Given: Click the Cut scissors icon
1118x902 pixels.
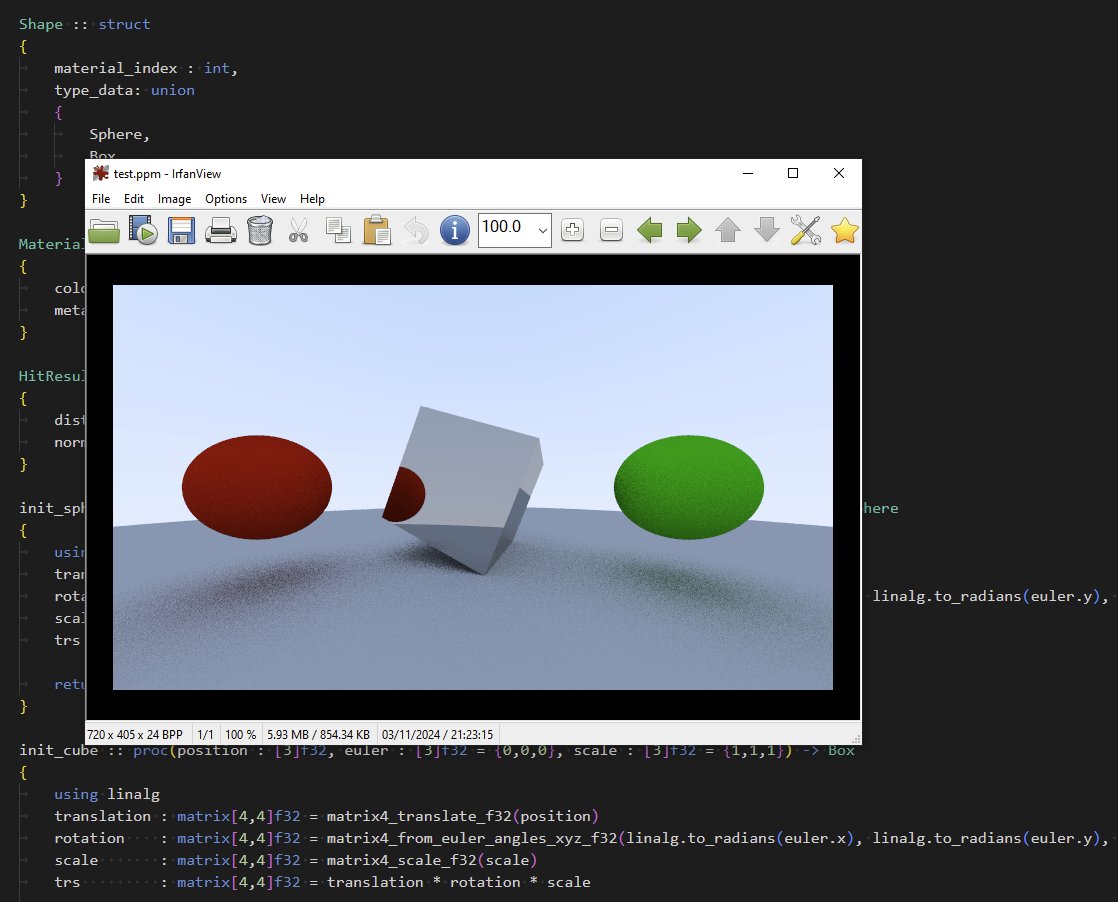Looking at the screenshot, I should tap(299, 230).
